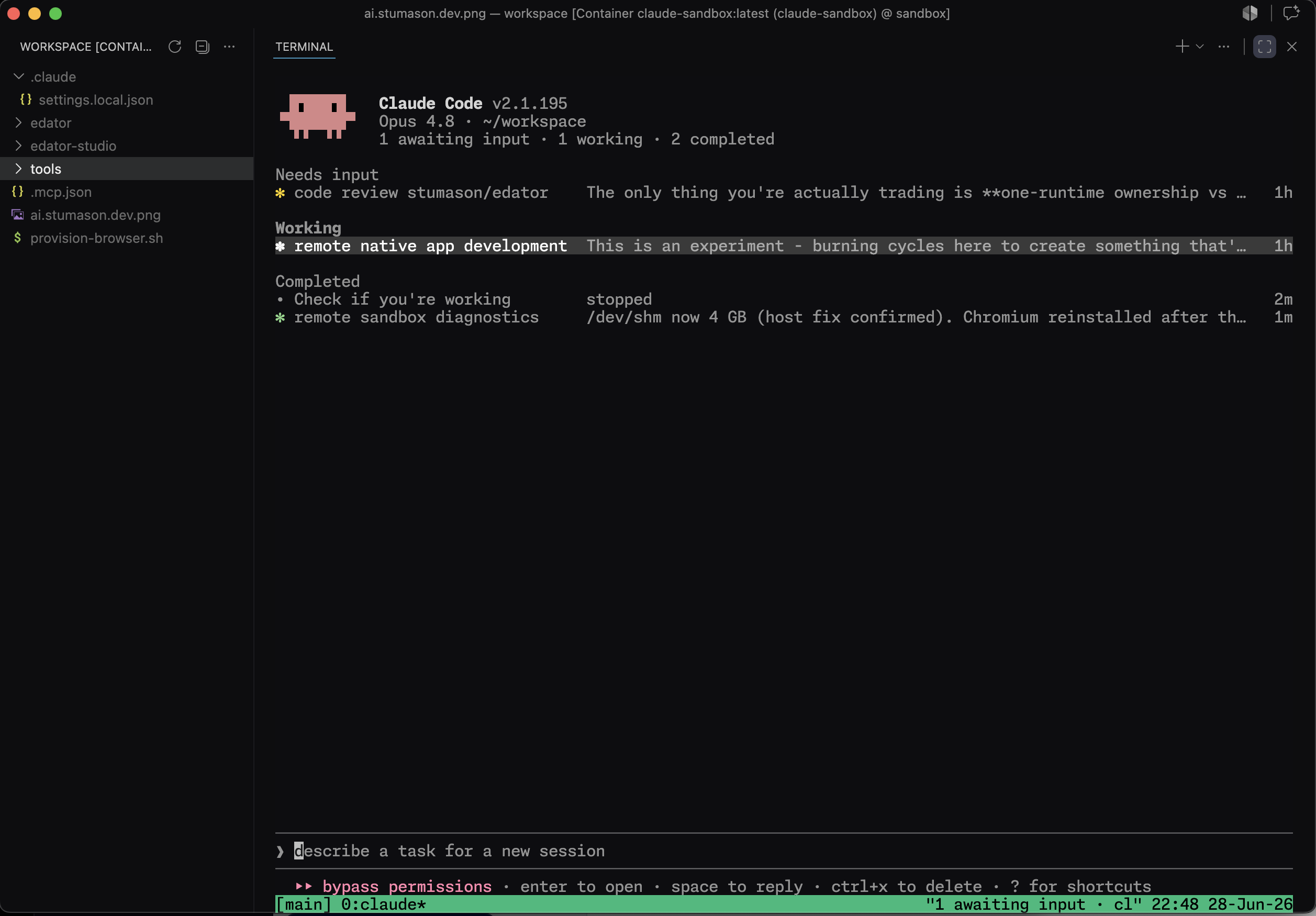The height and width of the screenshot is (916, 1316).
Task: Select the remote native app development session
Action: click(784, 246)
